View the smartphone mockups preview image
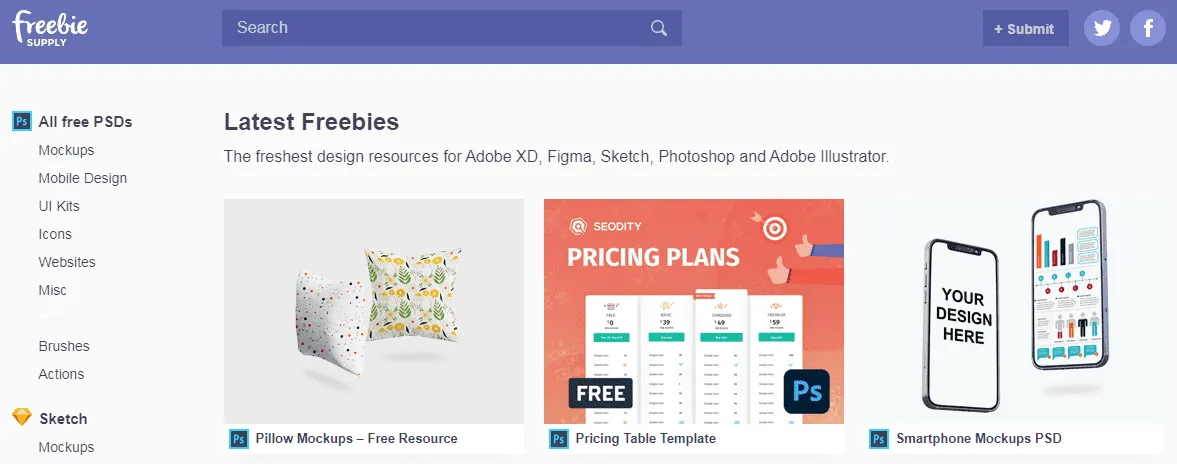Viewport: 1177px width, 464px height. pyautogui.click(x=1014, y=310)
